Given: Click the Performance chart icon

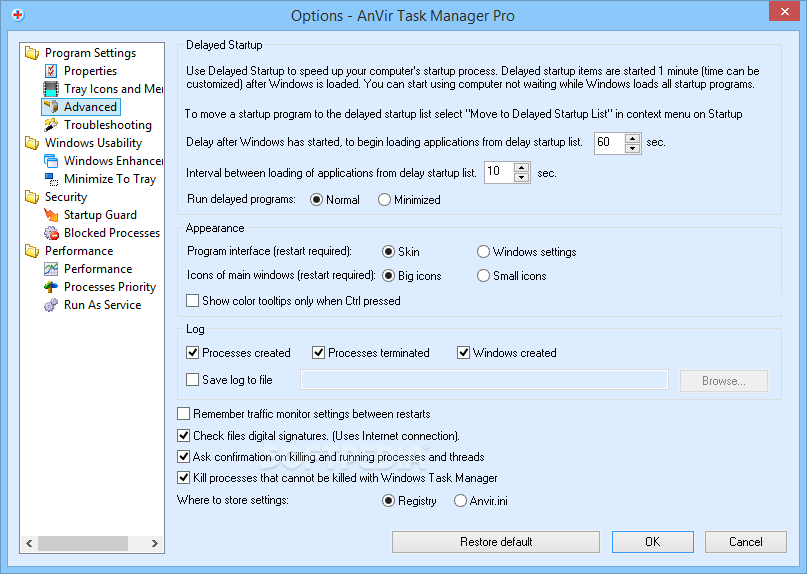Looking at the screenshot, I should 51,269.
